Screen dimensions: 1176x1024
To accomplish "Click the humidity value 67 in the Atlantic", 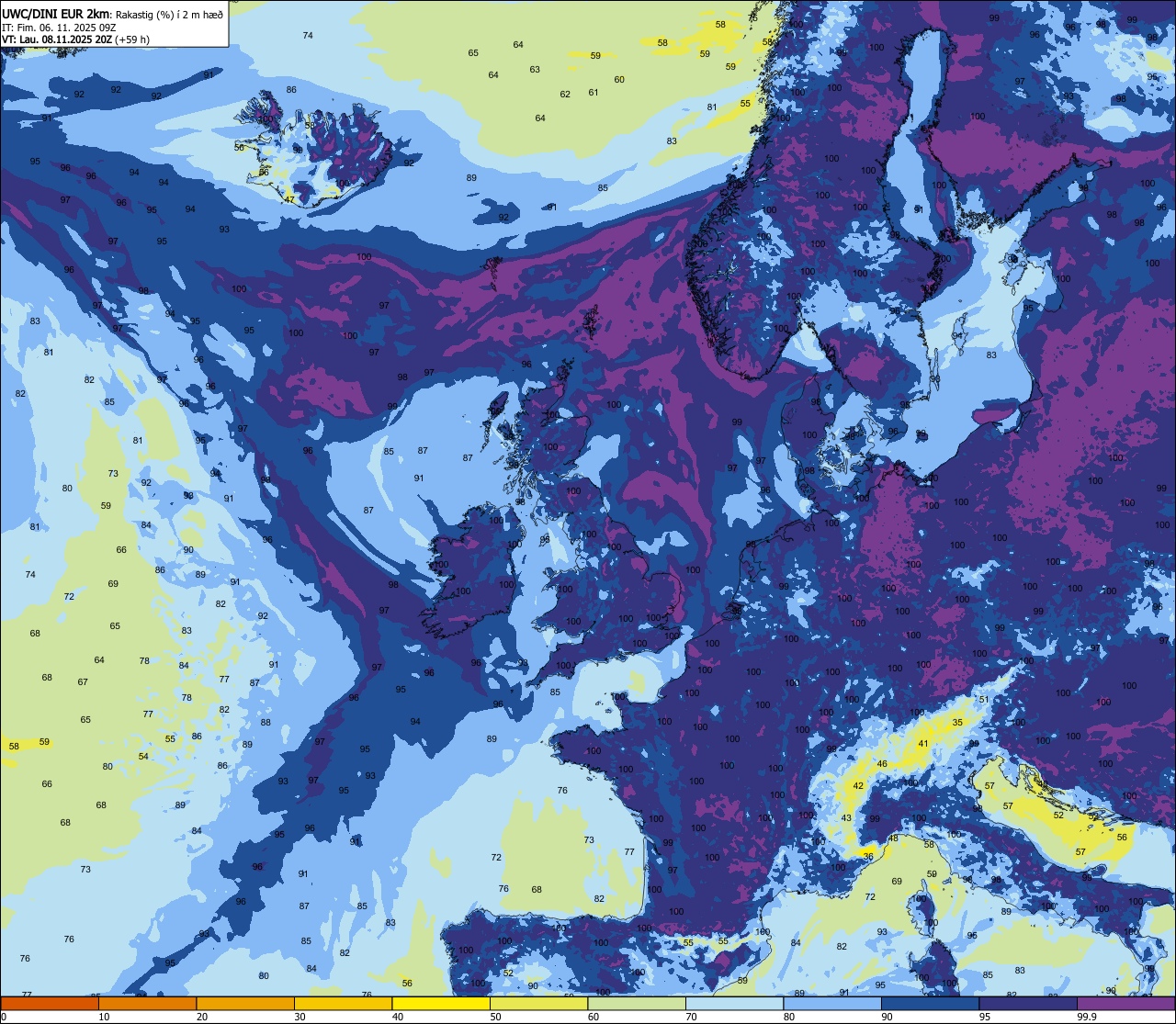I will tap(83, 681).
